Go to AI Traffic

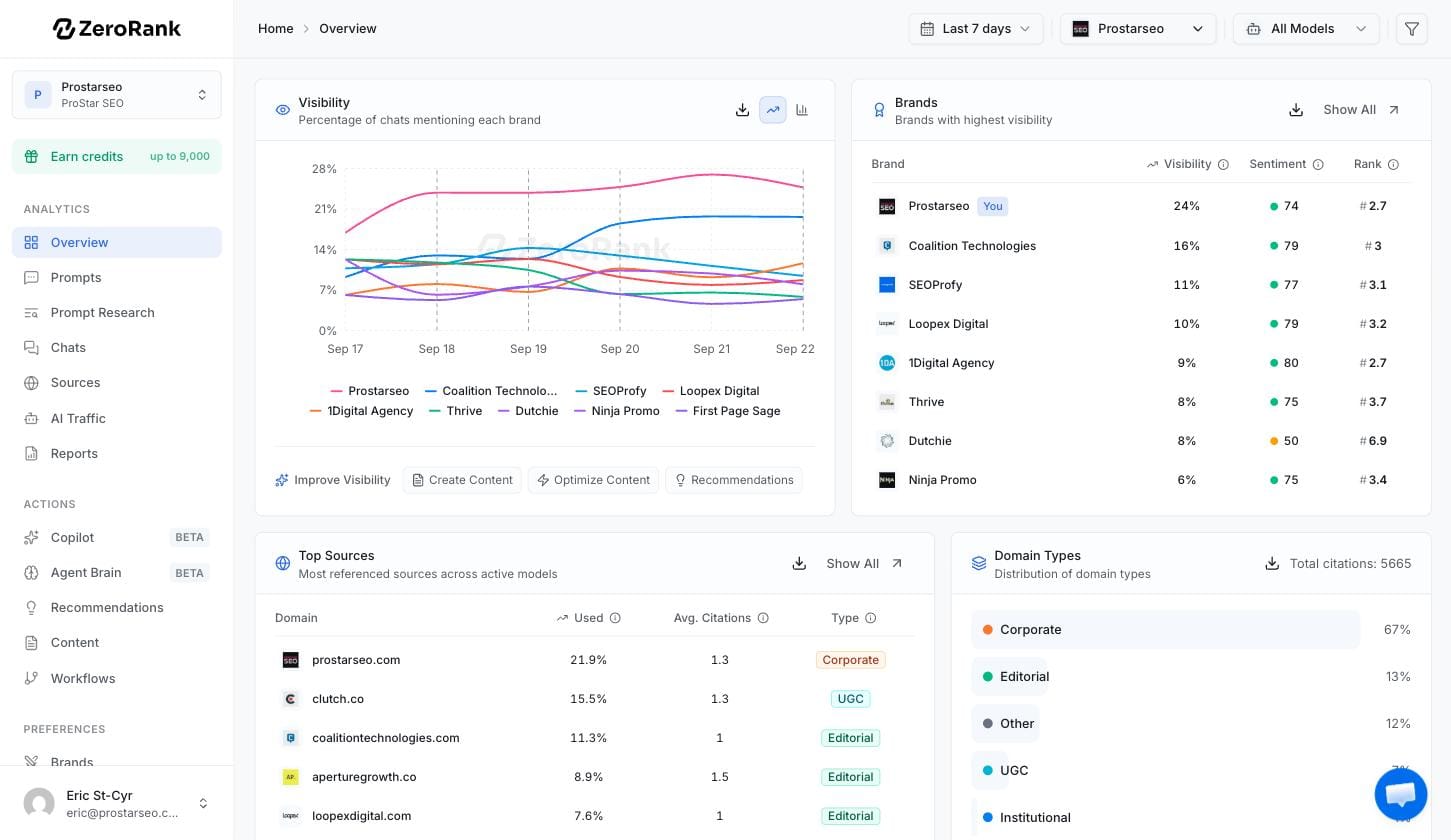click(117, 418)
